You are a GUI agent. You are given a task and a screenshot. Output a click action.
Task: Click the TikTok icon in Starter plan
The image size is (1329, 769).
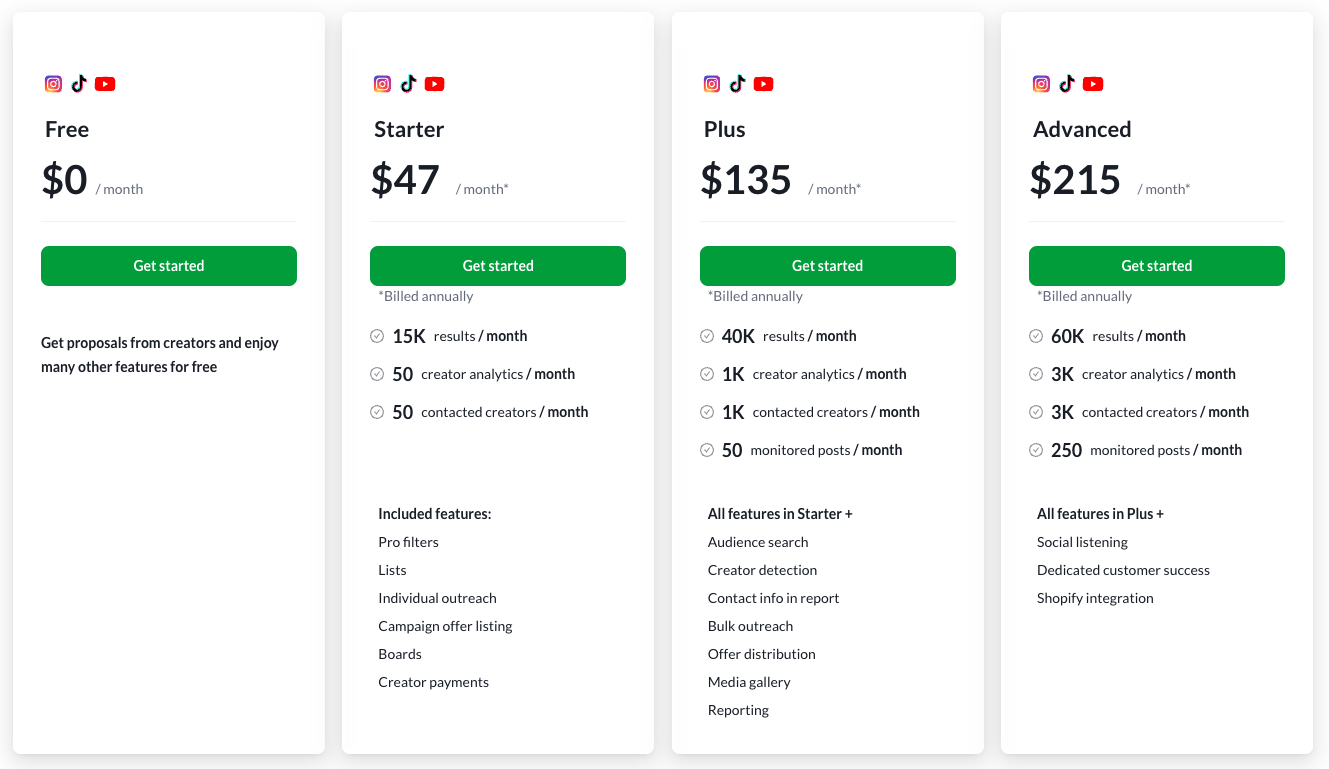pos(408,84)
